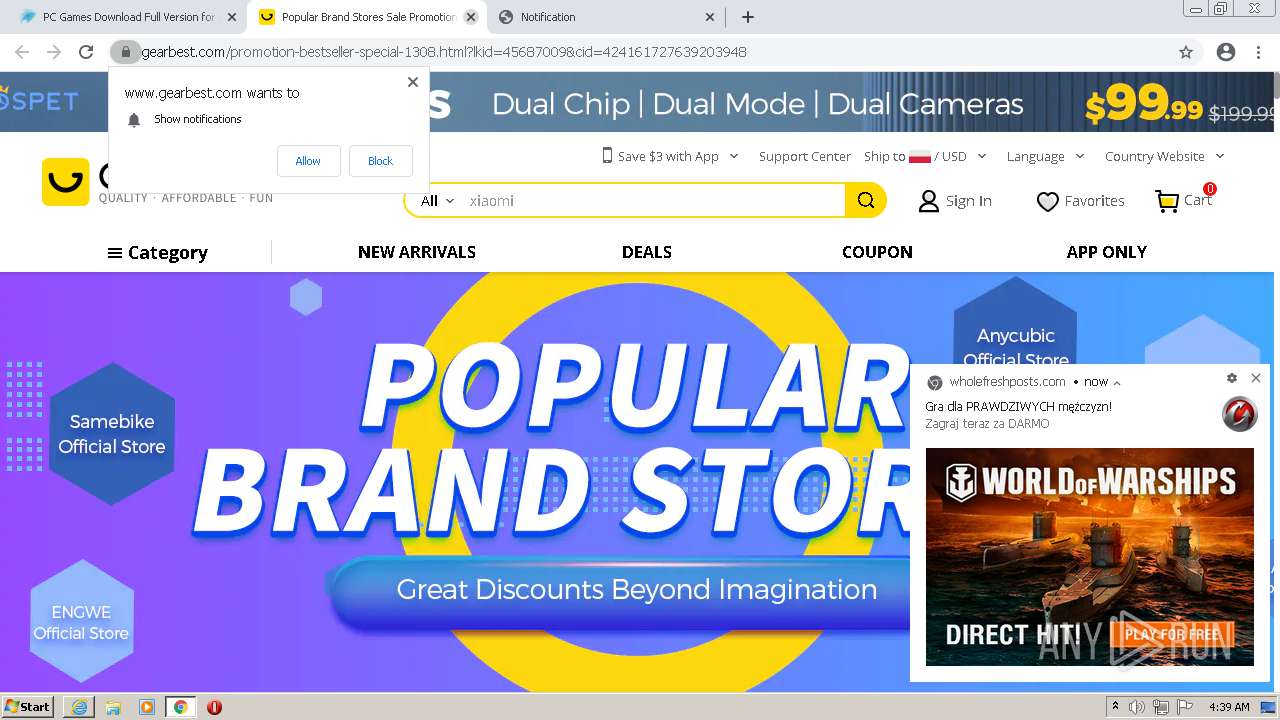Block notifications from gearbest.com
This screenshot has height=720, width=1280.
[380, 161]
